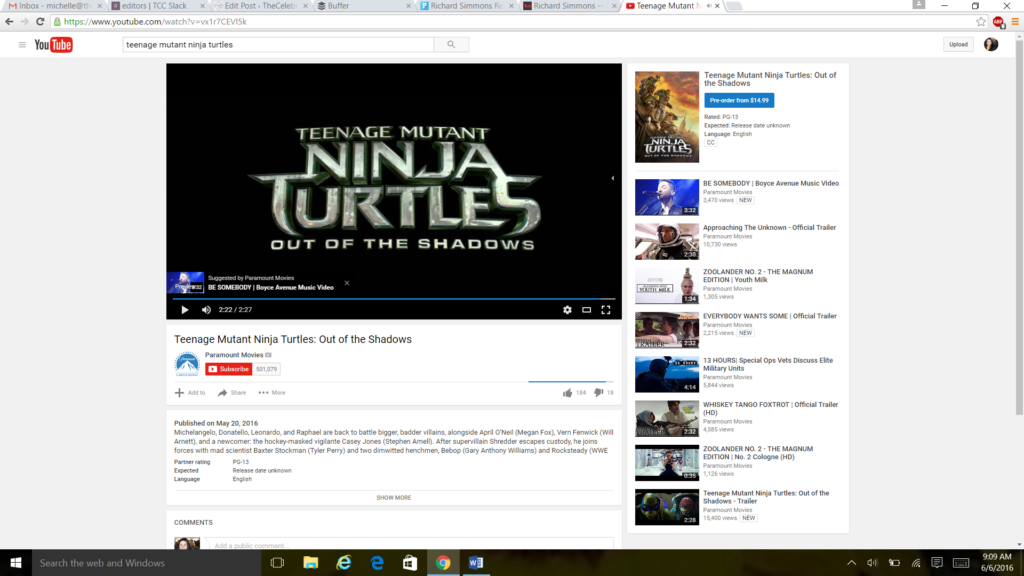Image resolution: width=1024 pixels, height=576 pixels.
Task: Open the More actions dropdown
Action: click(x=271, y=393)
